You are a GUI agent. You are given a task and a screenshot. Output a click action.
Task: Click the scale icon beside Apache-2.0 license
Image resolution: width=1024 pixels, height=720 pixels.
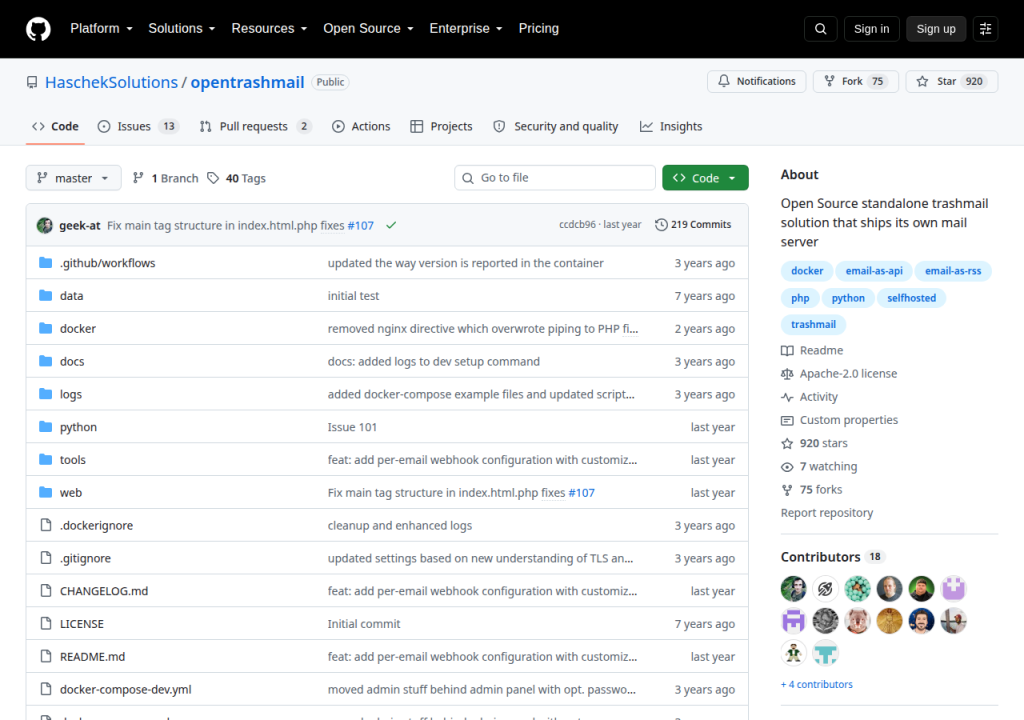tap(788, 374)
